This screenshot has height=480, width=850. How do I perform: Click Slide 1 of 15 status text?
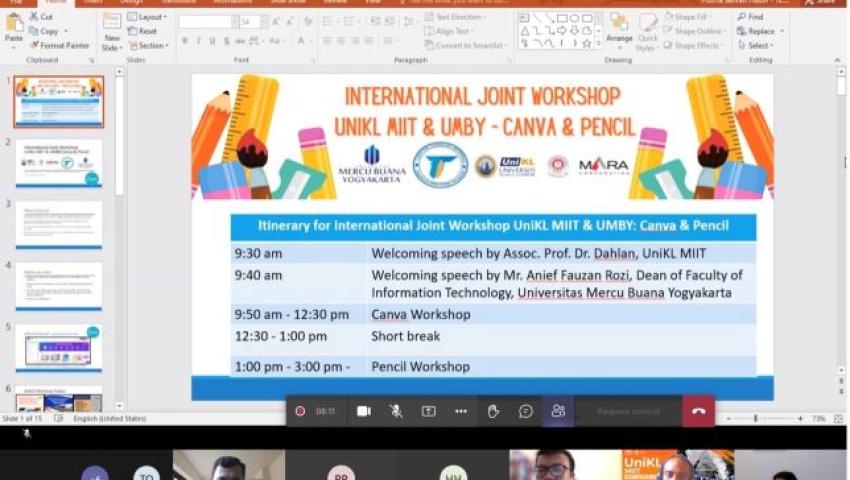coord(22,419)
